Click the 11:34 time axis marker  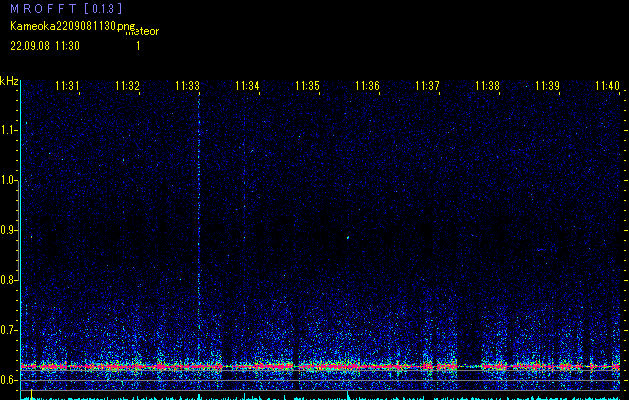pyautogui.click(x=247, y=85)
